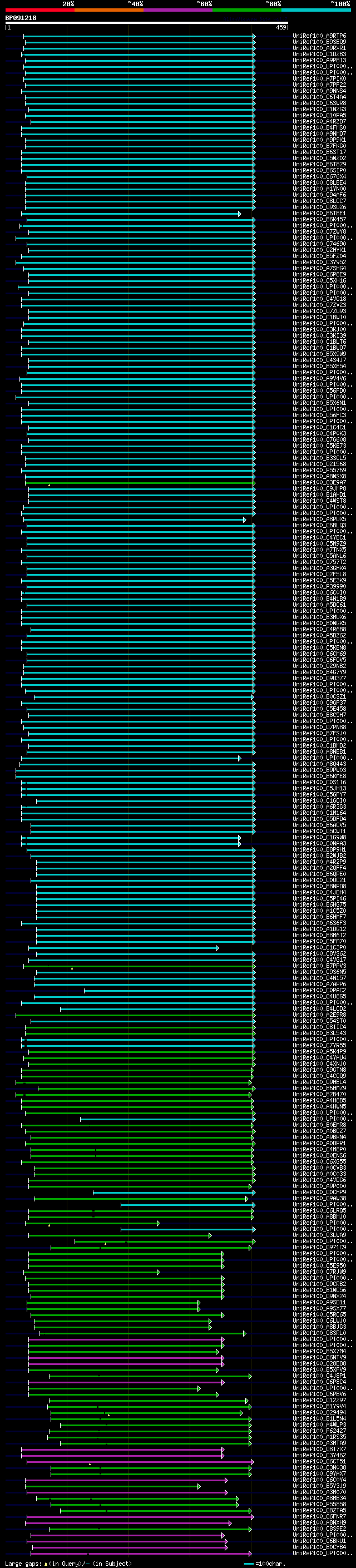The image size is (356, 1568).
Task: Click the cyan ~100% identity legend bar
Action: (x=316, y=10)
